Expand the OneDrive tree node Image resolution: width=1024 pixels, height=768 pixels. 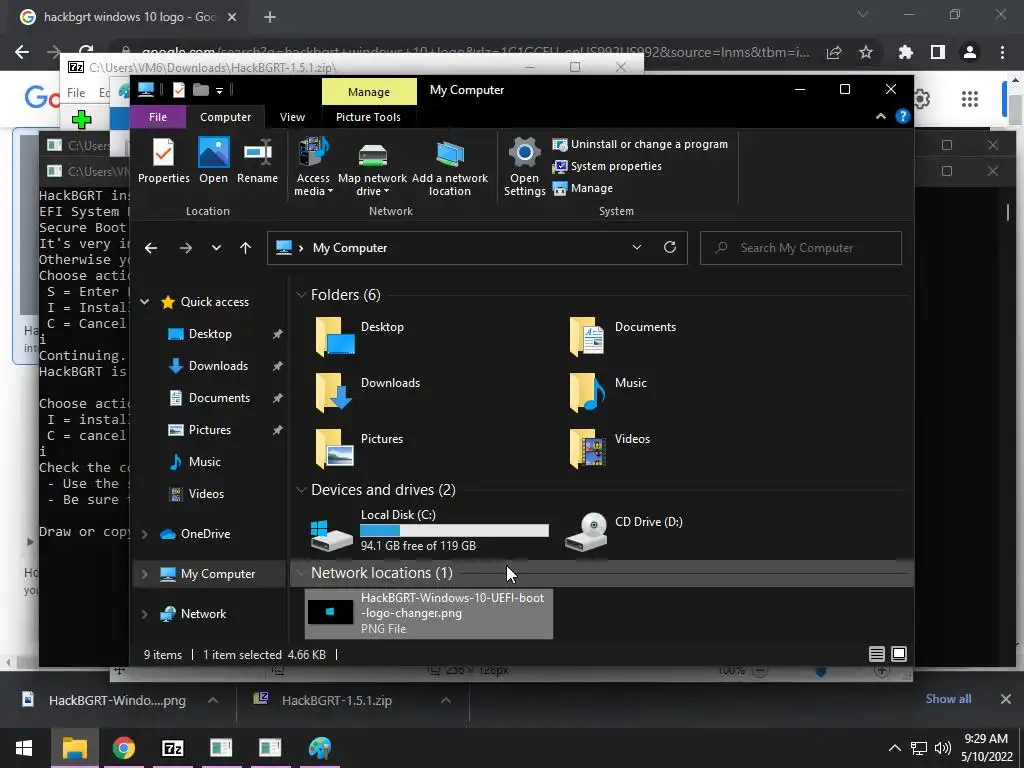click(x=145, y=534)
